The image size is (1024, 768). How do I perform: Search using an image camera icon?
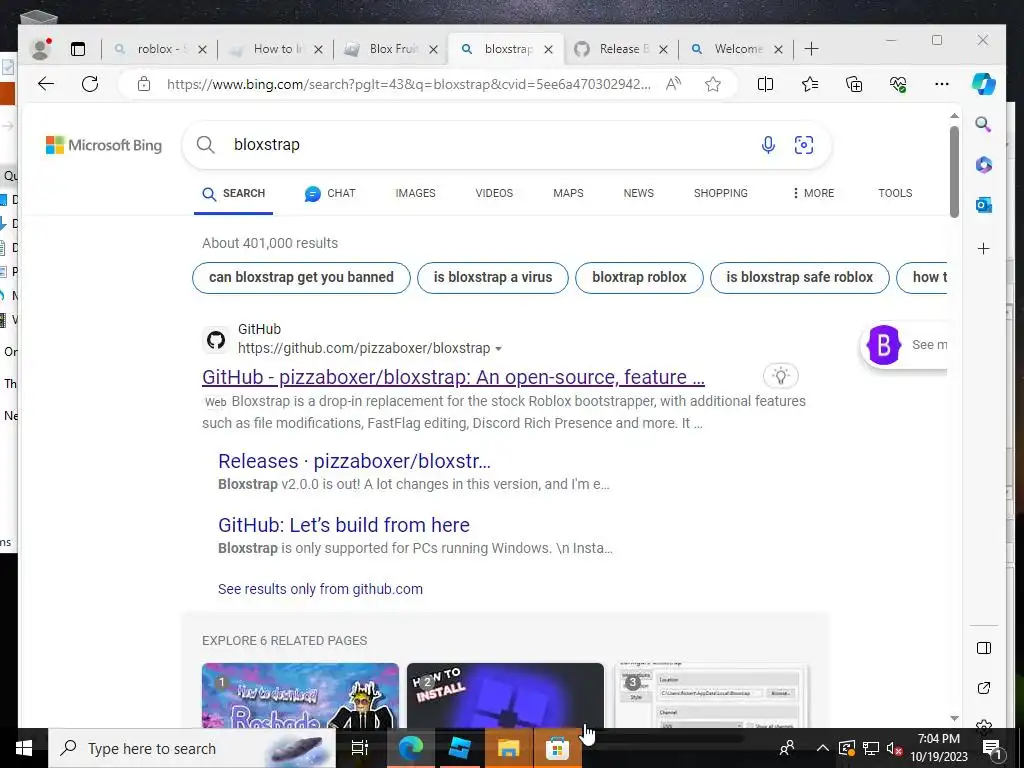[804, 144]
